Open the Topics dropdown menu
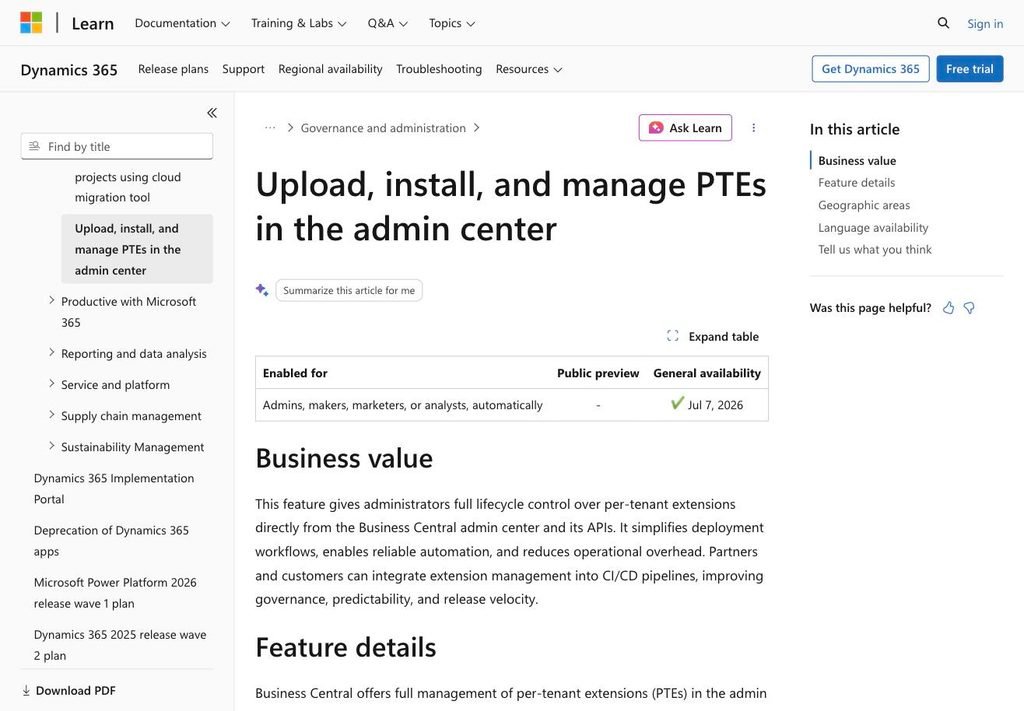Screen dimensions: 1024x711 pyautogui.click(x=452, y=23)
